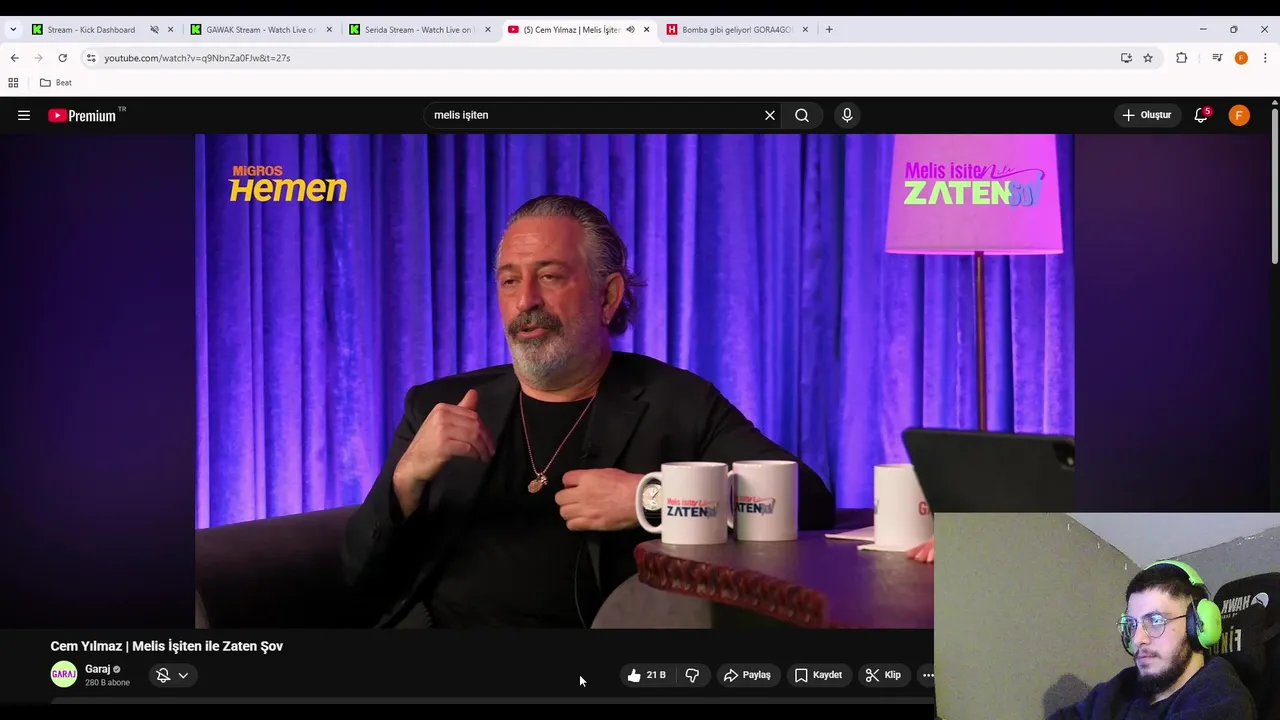Open more actions three-dot menu beside Klip
1280x720 pixels.
[928, 675]
